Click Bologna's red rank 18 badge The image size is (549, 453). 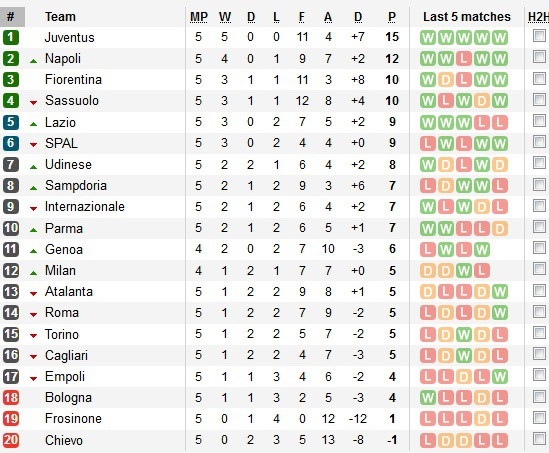point(11,398)
